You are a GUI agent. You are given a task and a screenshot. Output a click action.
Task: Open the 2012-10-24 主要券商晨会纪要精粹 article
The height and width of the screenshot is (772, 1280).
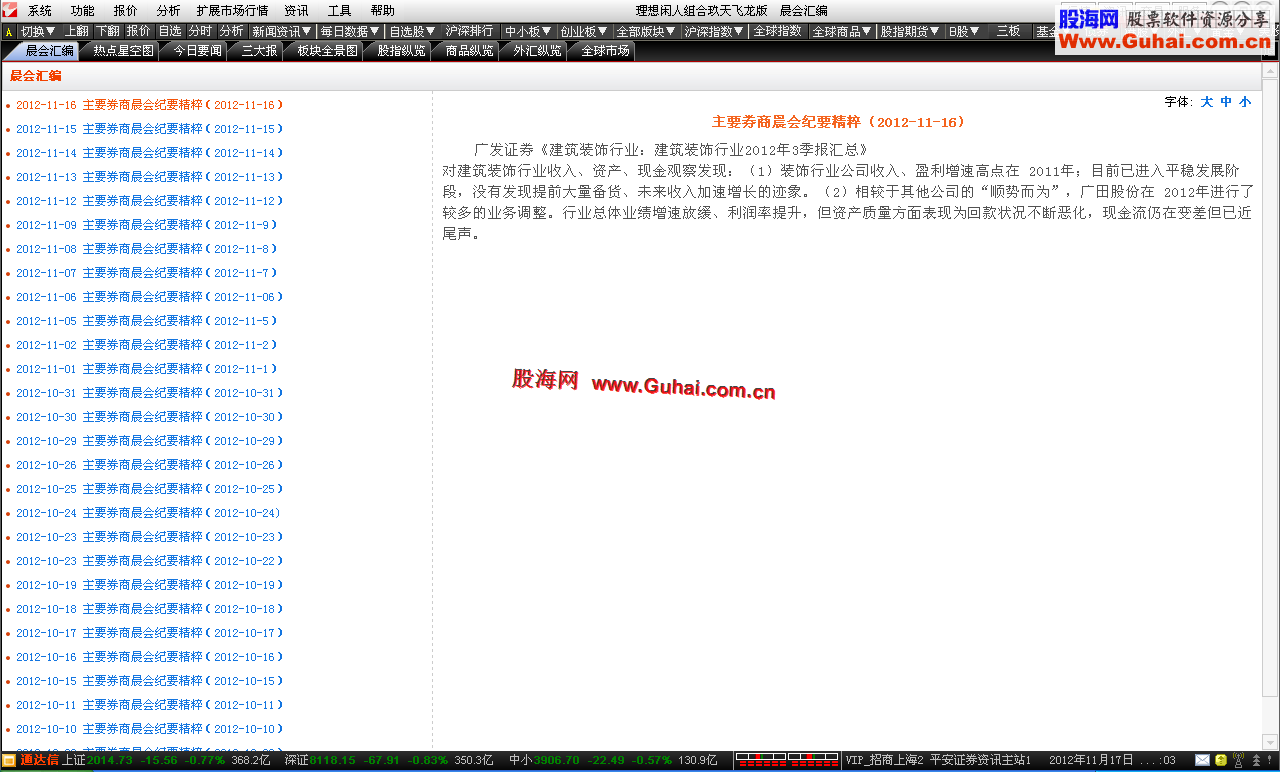point(148,513)
